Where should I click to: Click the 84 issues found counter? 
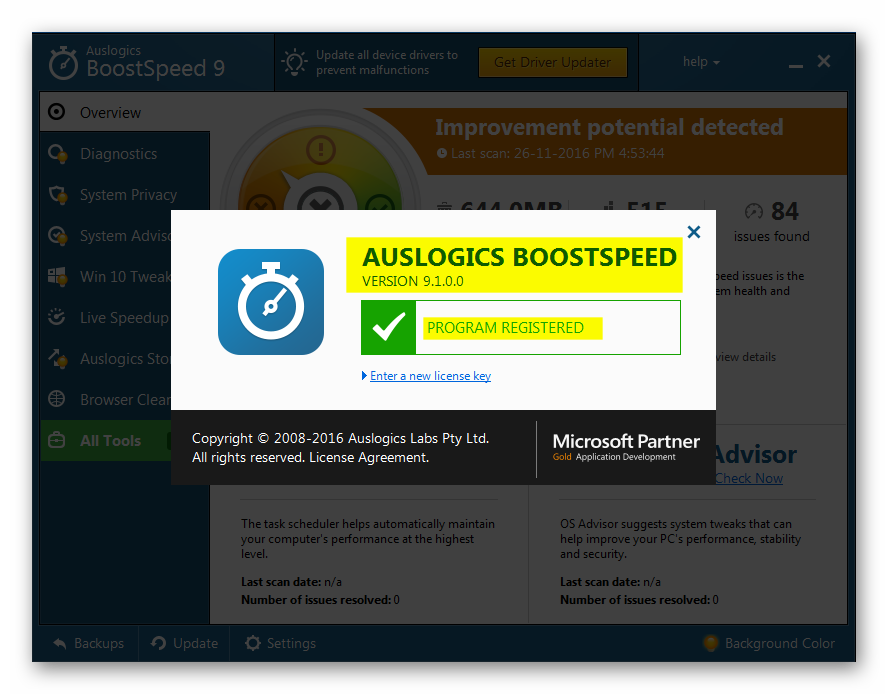click(x=771, y=222)
